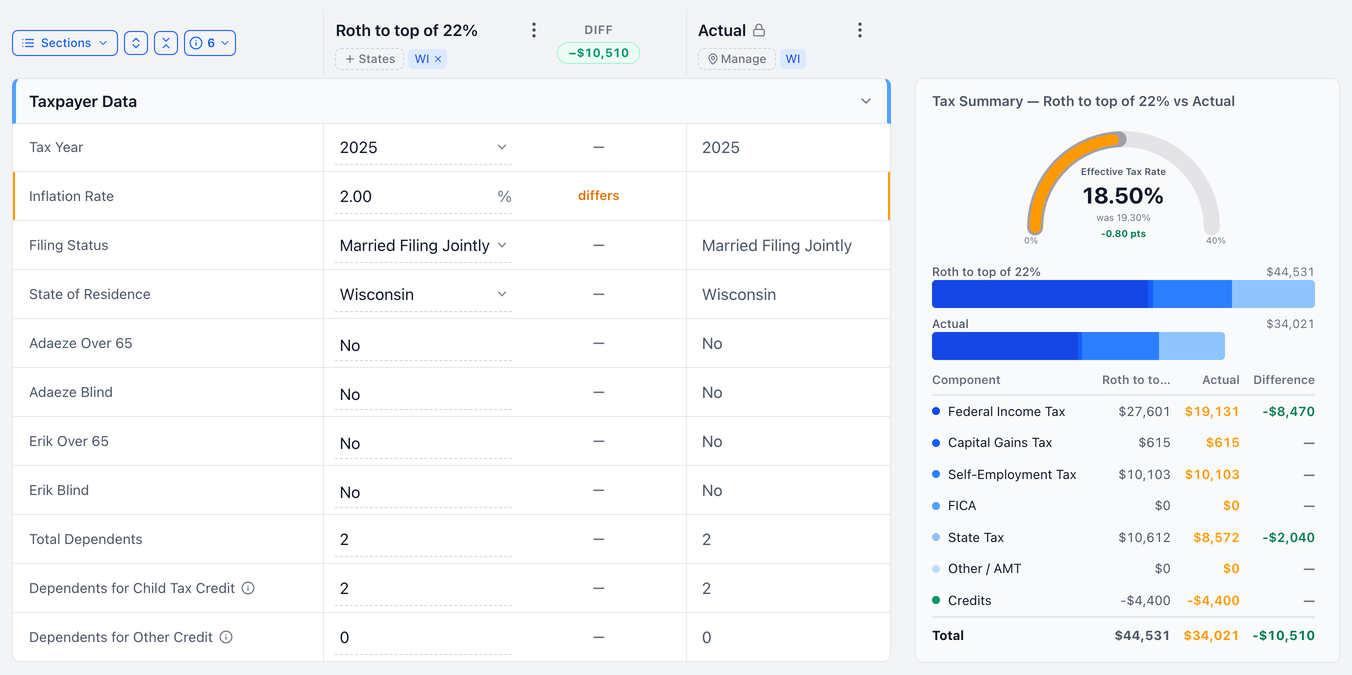Open the info count 6 dropdown
Screen dimensions: 1352x675
[210, 43]
